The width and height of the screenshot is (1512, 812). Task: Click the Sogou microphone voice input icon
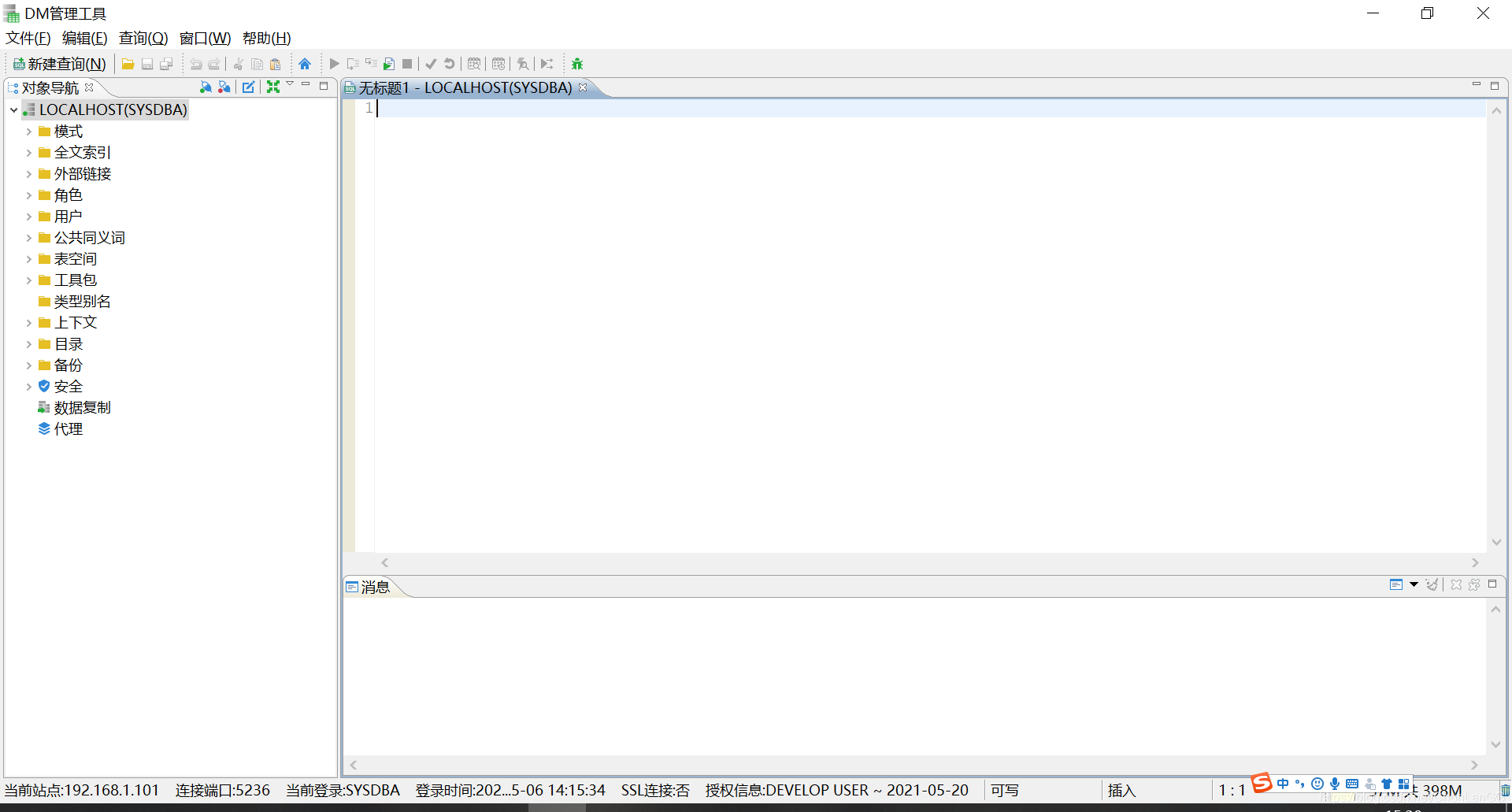(x=1335, y=784)
